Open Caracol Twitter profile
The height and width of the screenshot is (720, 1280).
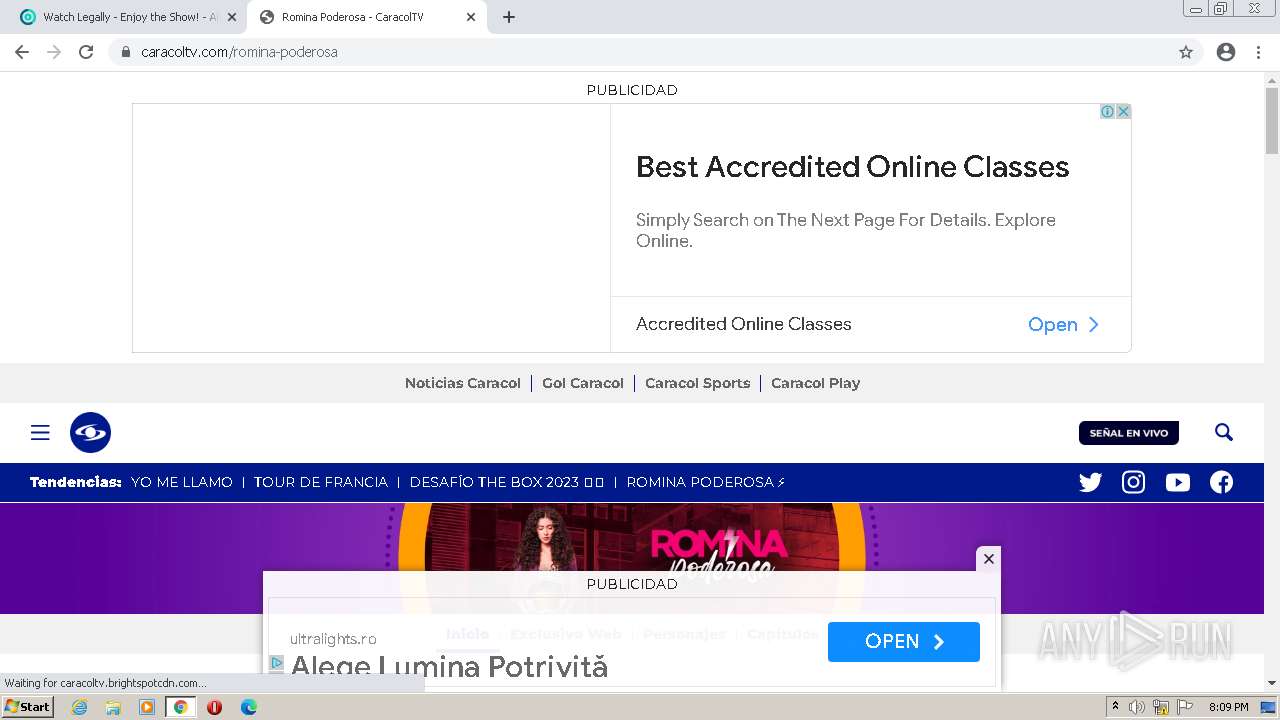(1090, 482)
